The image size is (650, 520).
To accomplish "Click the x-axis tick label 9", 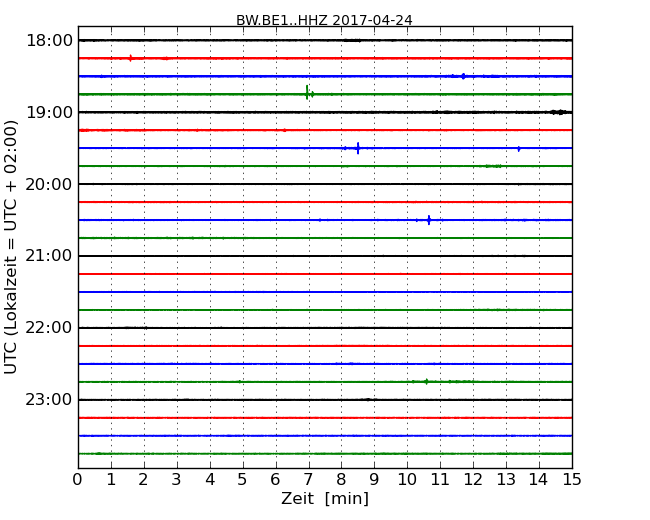I will (374, 480).
